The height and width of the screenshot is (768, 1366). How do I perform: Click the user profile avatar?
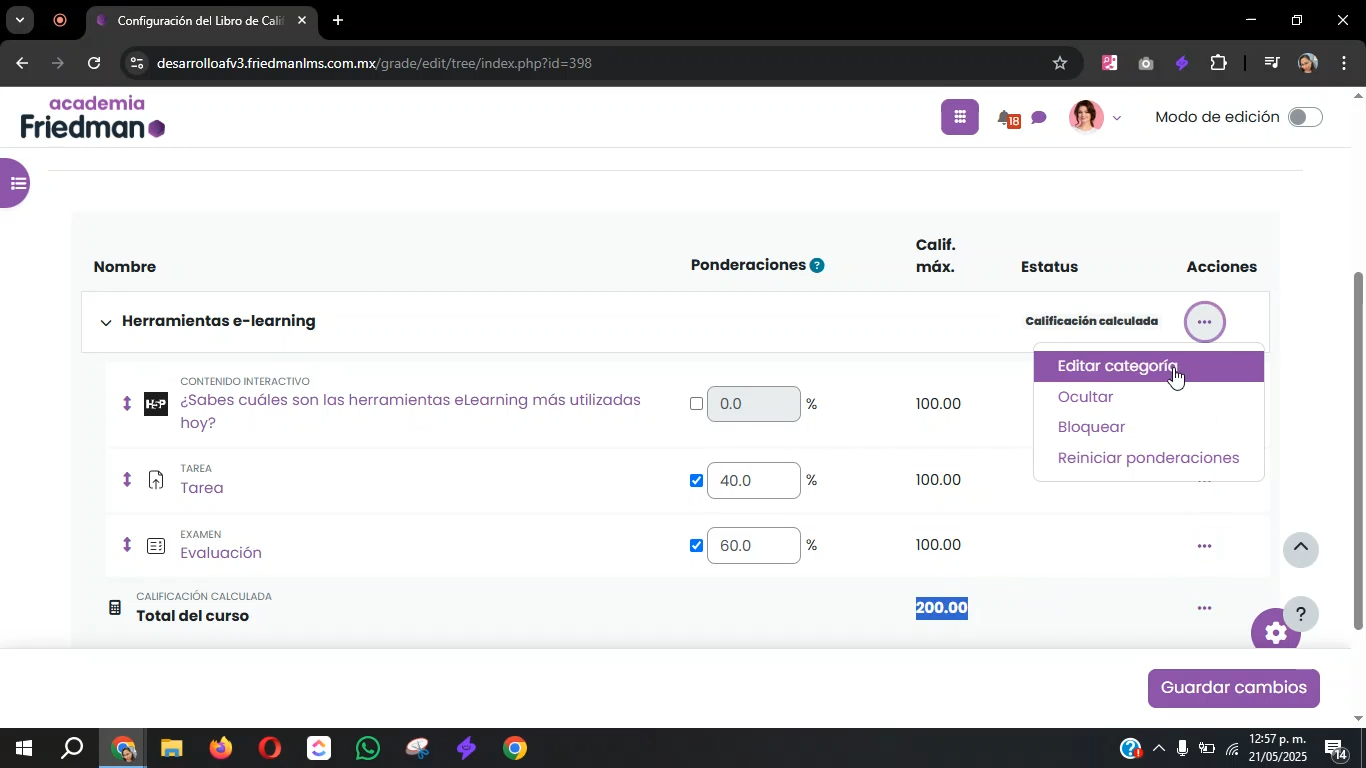click(1086, 117)
